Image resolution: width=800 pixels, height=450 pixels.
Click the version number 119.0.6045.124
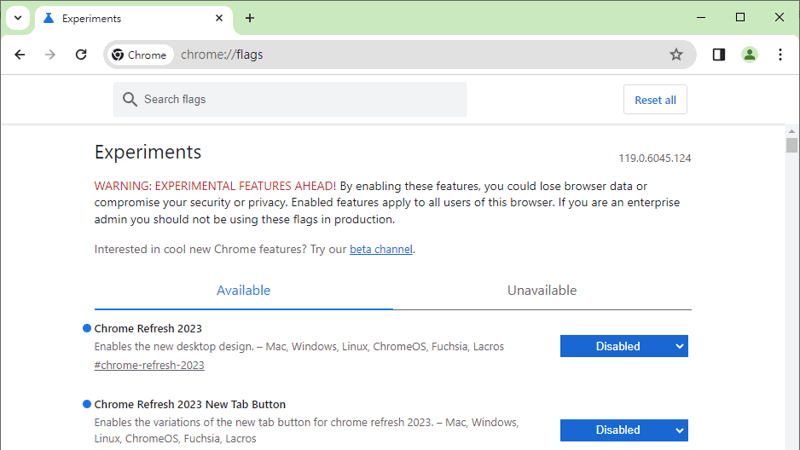pos(655,158)
